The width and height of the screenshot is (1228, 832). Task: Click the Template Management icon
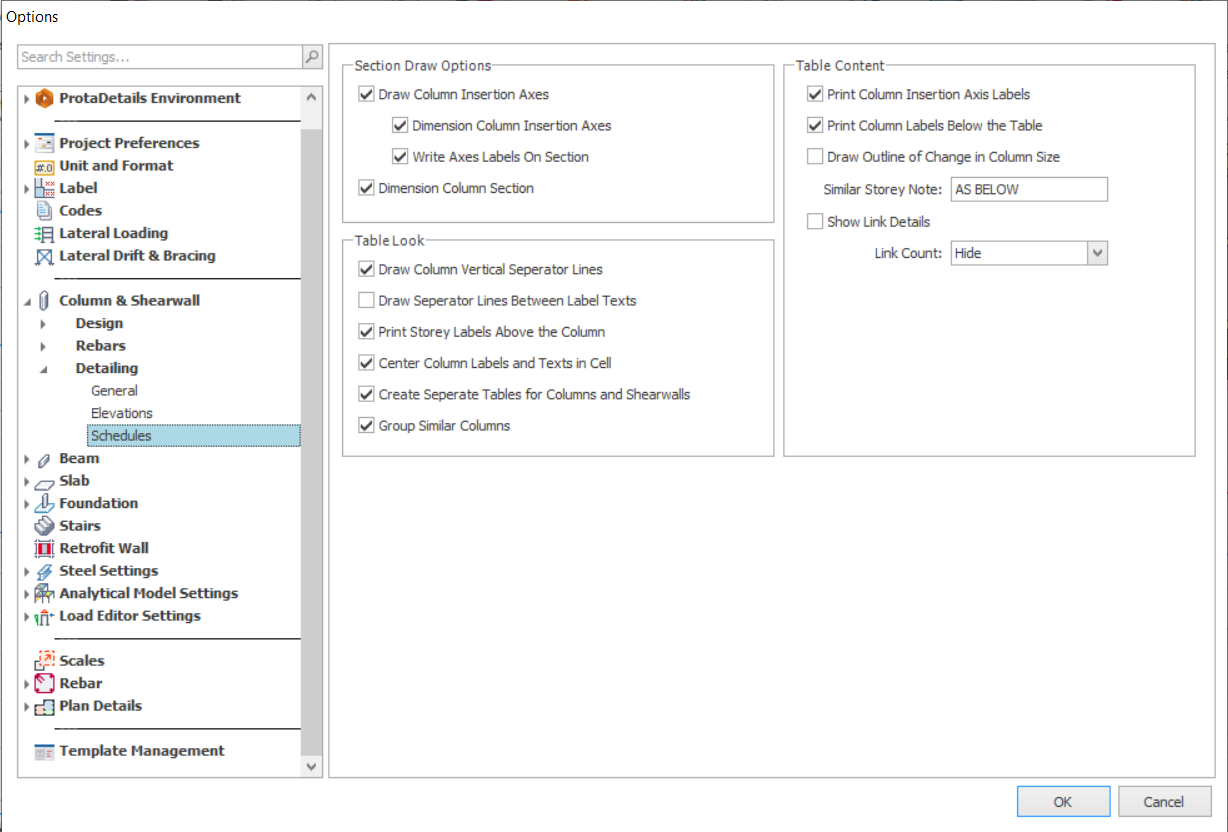coord(44,752)
